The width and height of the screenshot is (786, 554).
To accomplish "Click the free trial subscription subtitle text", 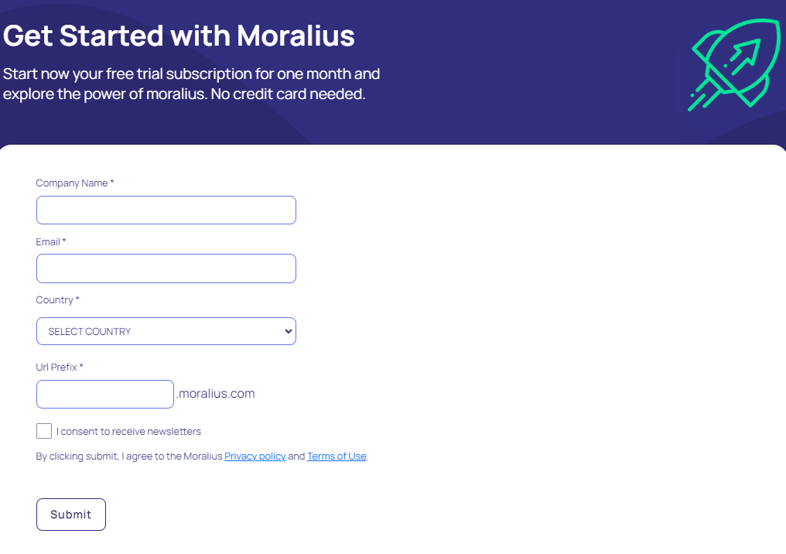I will pyautogui.click(x=191, y=84).
